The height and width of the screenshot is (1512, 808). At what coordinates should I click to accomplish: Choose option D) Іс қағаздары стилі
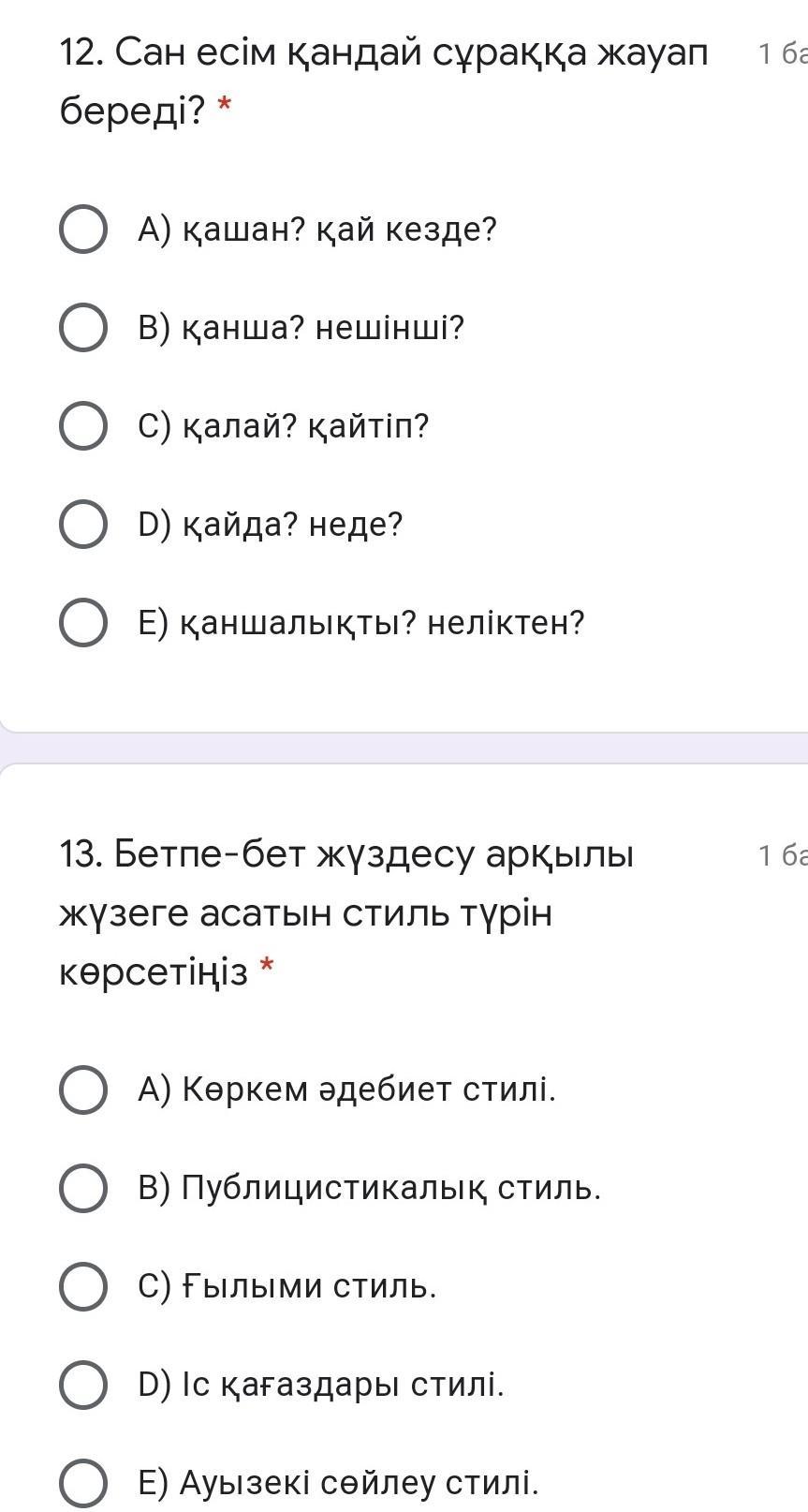coord(82,1385)
